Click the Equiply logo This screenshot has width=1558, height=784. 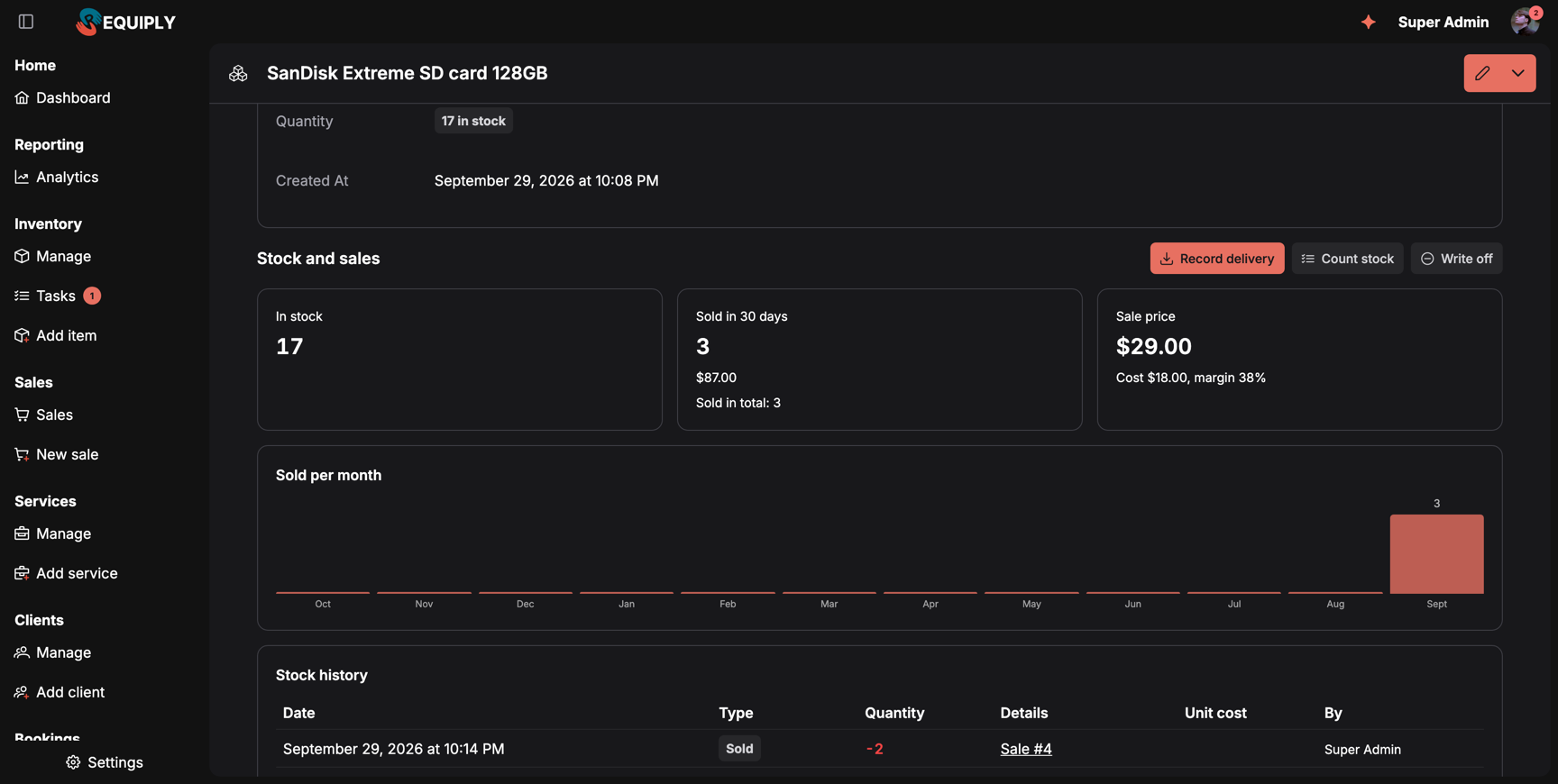(x=126, y=22)
